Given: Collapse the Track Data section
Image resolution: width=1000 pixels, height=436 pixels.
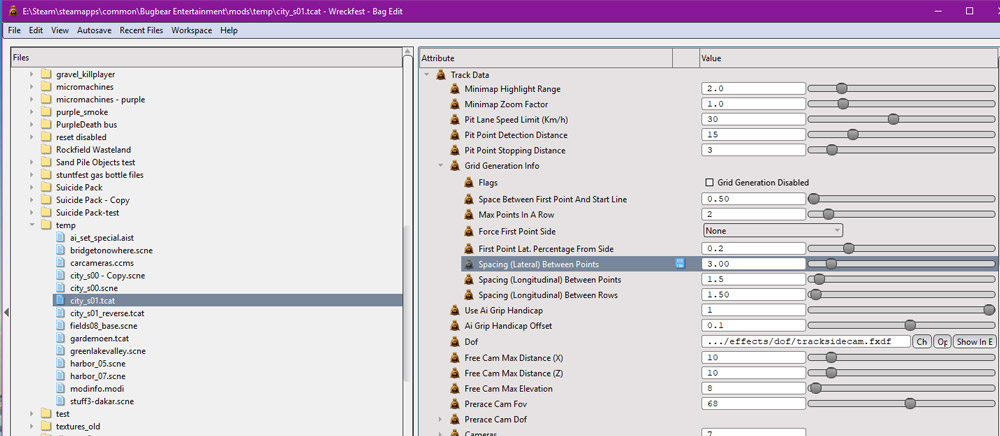Looking at the screenshot, I should [x=427, y=75].
